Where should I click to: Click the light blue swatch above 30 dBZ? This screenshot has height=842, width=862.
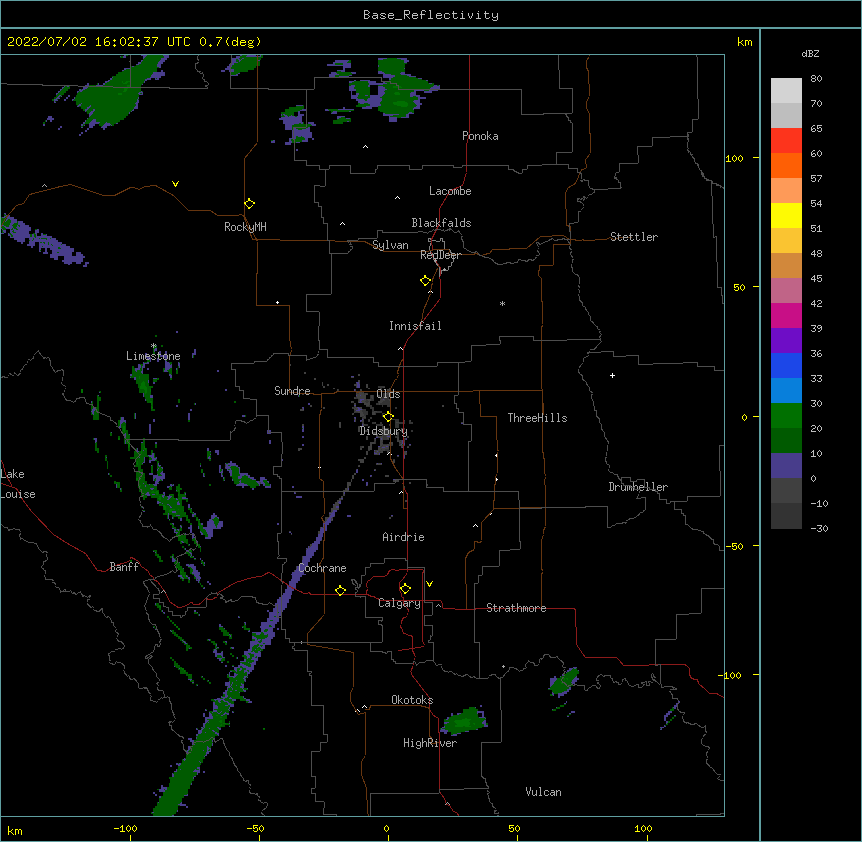[786, 391]
